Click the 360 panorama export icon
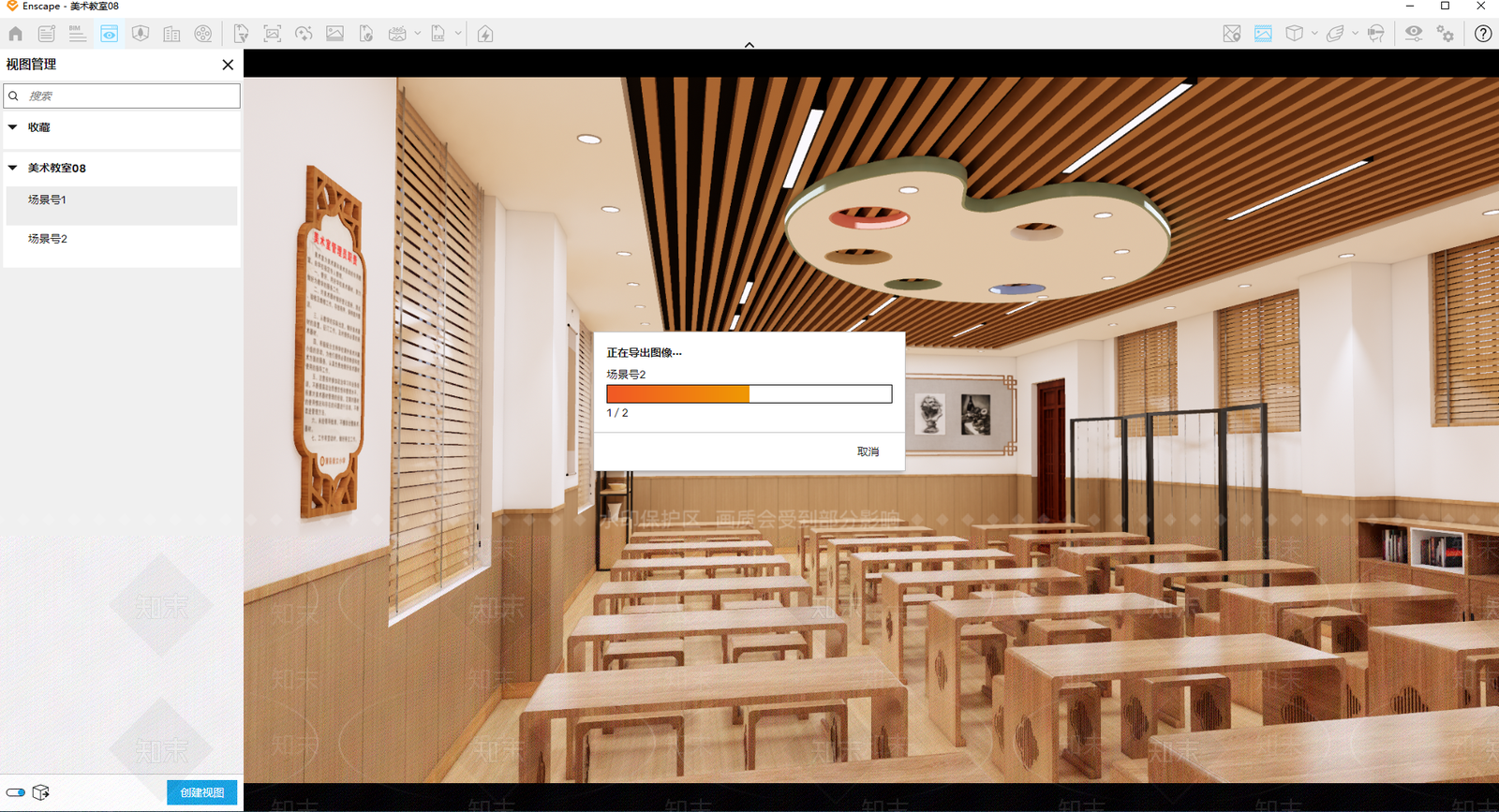 coord(397,34)
